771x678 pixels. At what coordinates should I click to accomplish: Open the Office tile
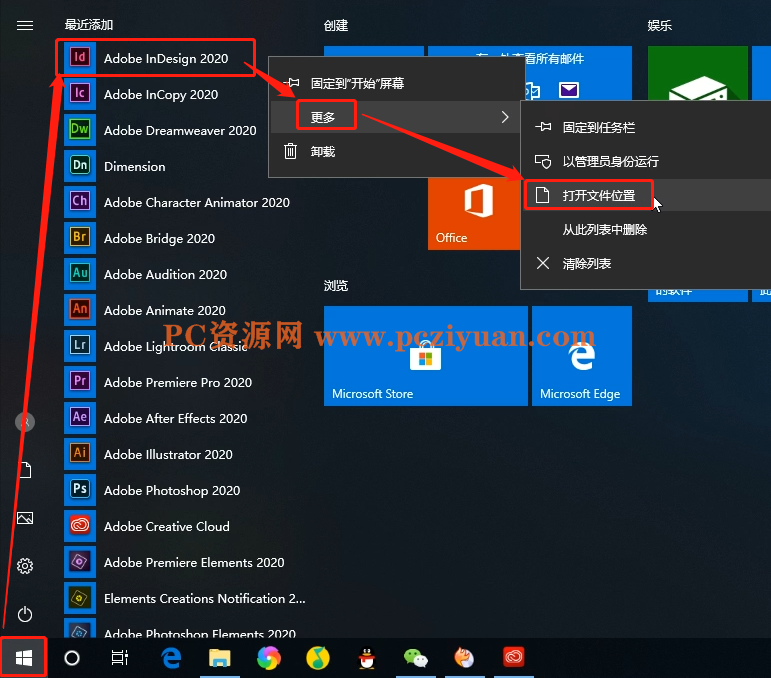tap(474, 213)
